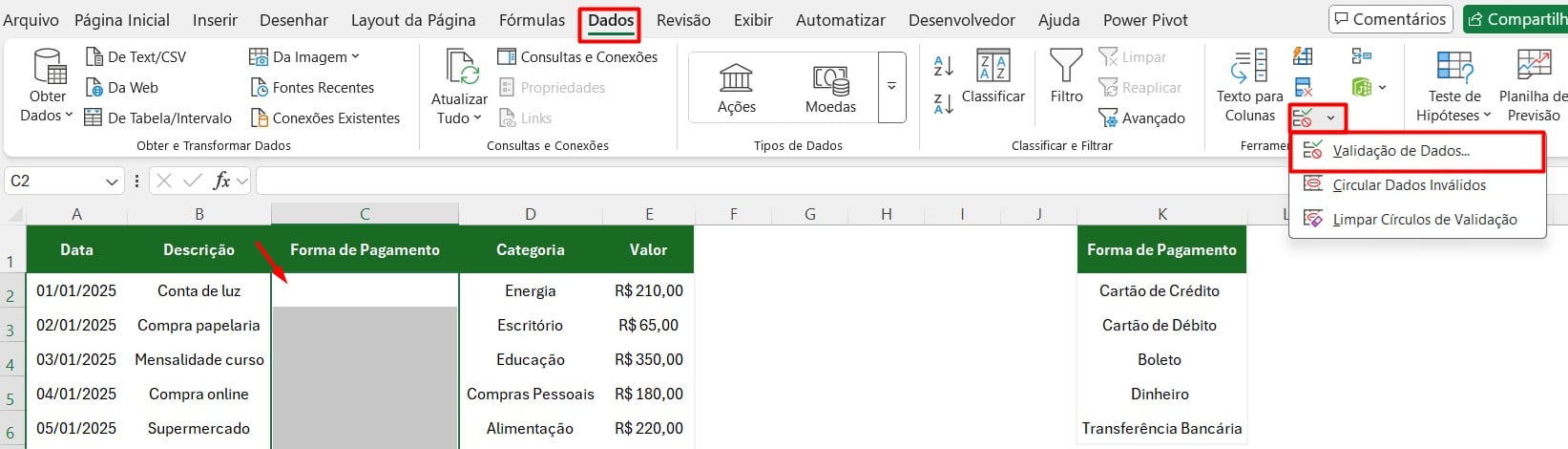This screenshot has width=1568, height=449.
Task: Open the Classificar sort dialog
Action: pos(993,76)
